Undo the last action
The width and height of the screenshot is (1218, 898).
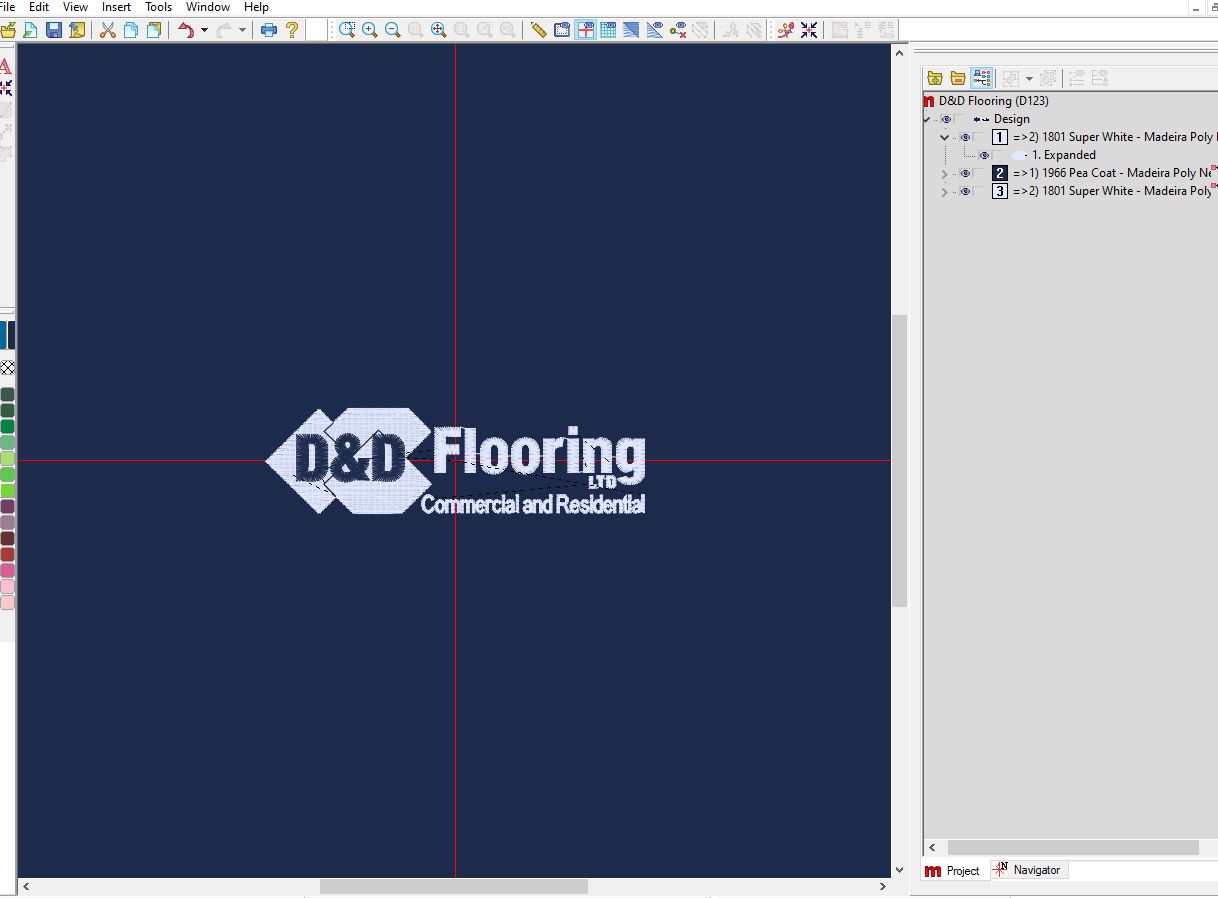pyautogui.click(x=186, y=30)
